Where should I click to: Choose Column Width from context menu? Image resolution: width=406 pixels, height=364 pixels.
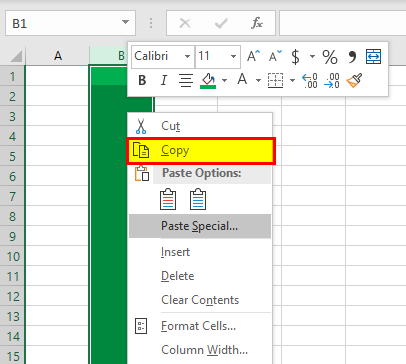point(200,350)
